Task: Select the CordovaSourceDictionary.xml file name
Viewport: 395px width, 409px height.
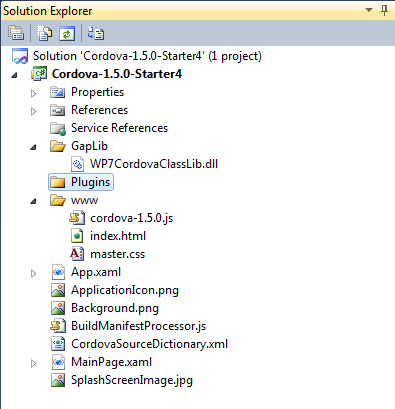Action: click(150, 344)
